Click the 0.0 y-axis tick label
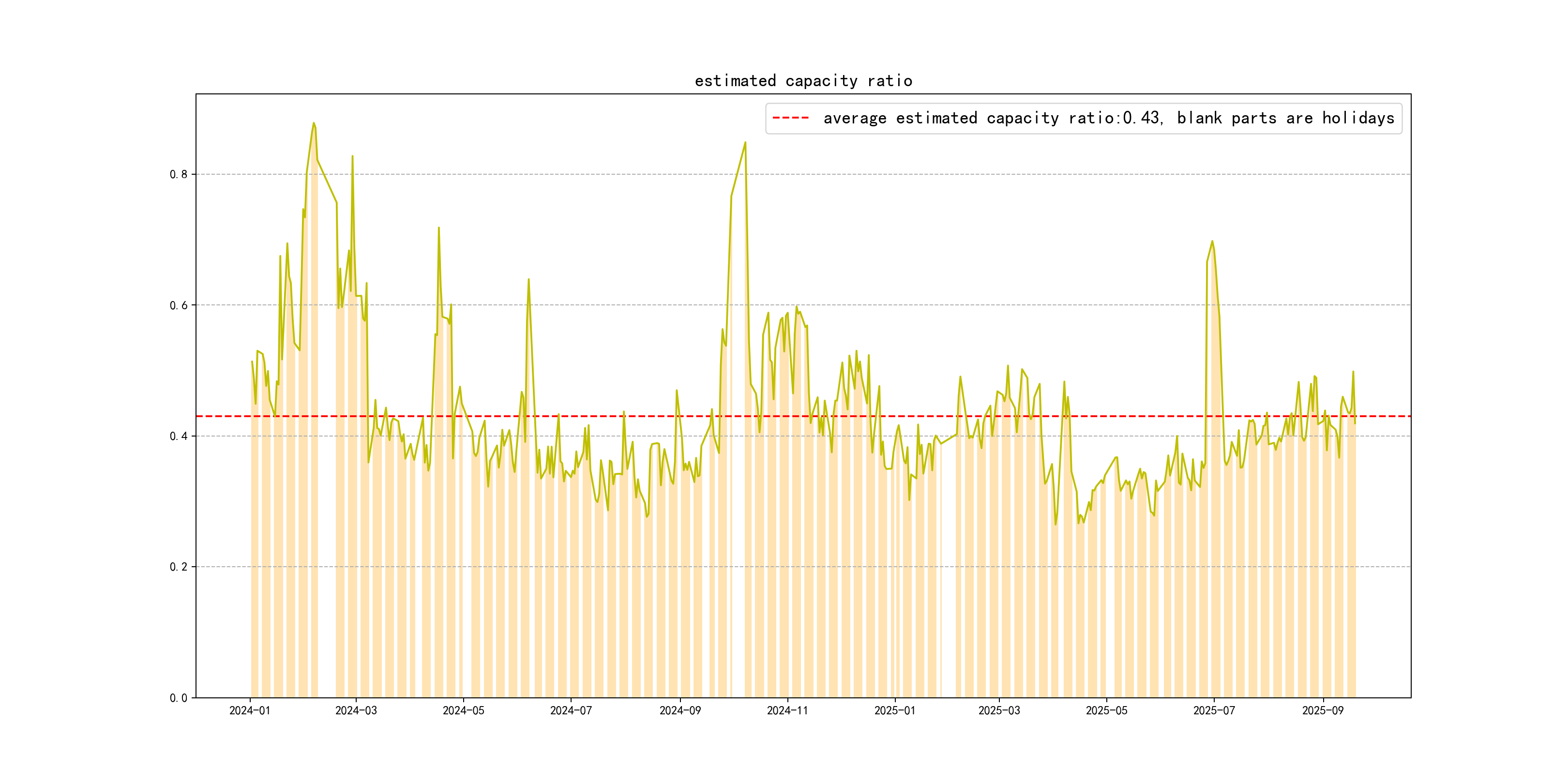 pos(179,698)
